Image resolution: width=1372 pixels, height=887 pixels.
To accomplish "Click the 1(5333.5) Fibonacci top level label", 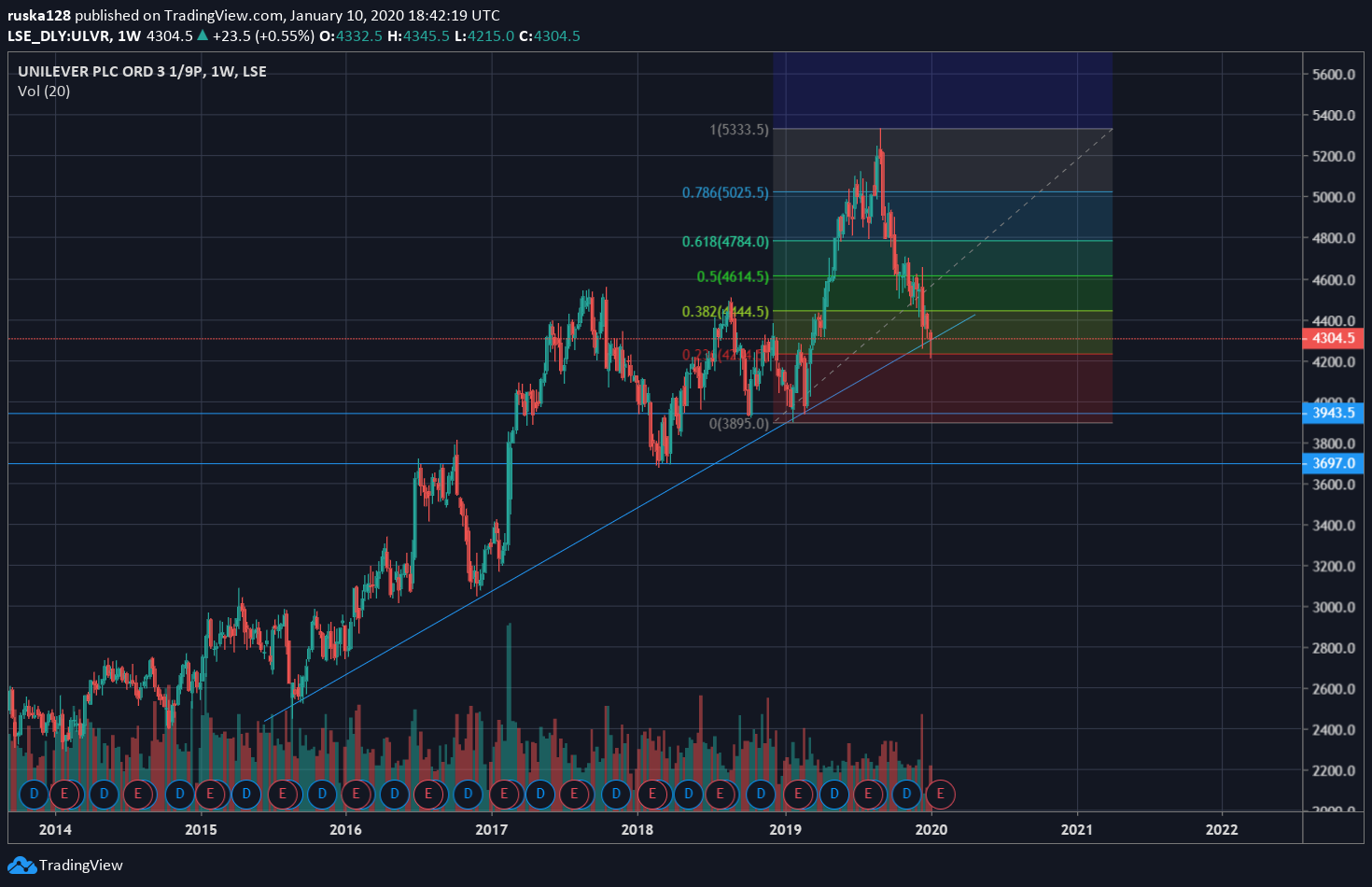I will [x=739, y=130].
